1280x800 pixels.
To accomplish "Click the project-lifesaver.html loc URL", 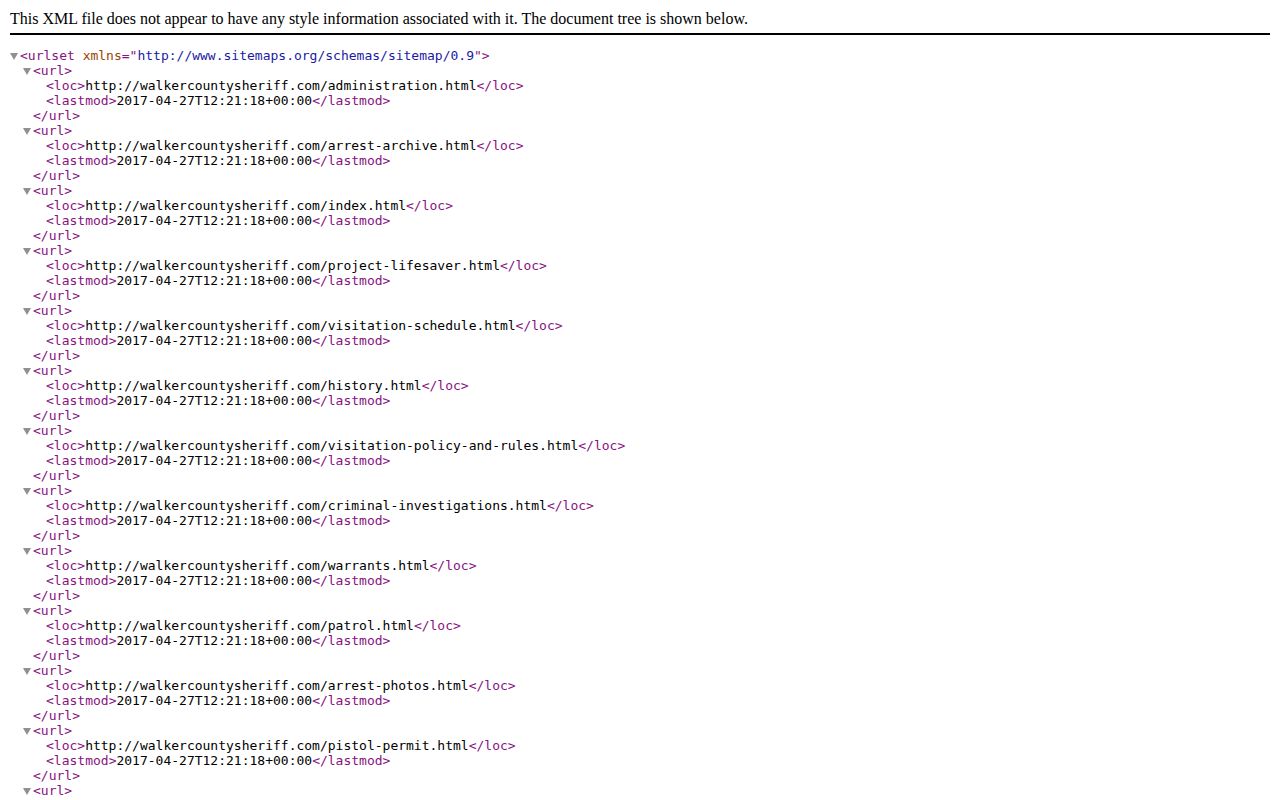I will pos(293,266).
